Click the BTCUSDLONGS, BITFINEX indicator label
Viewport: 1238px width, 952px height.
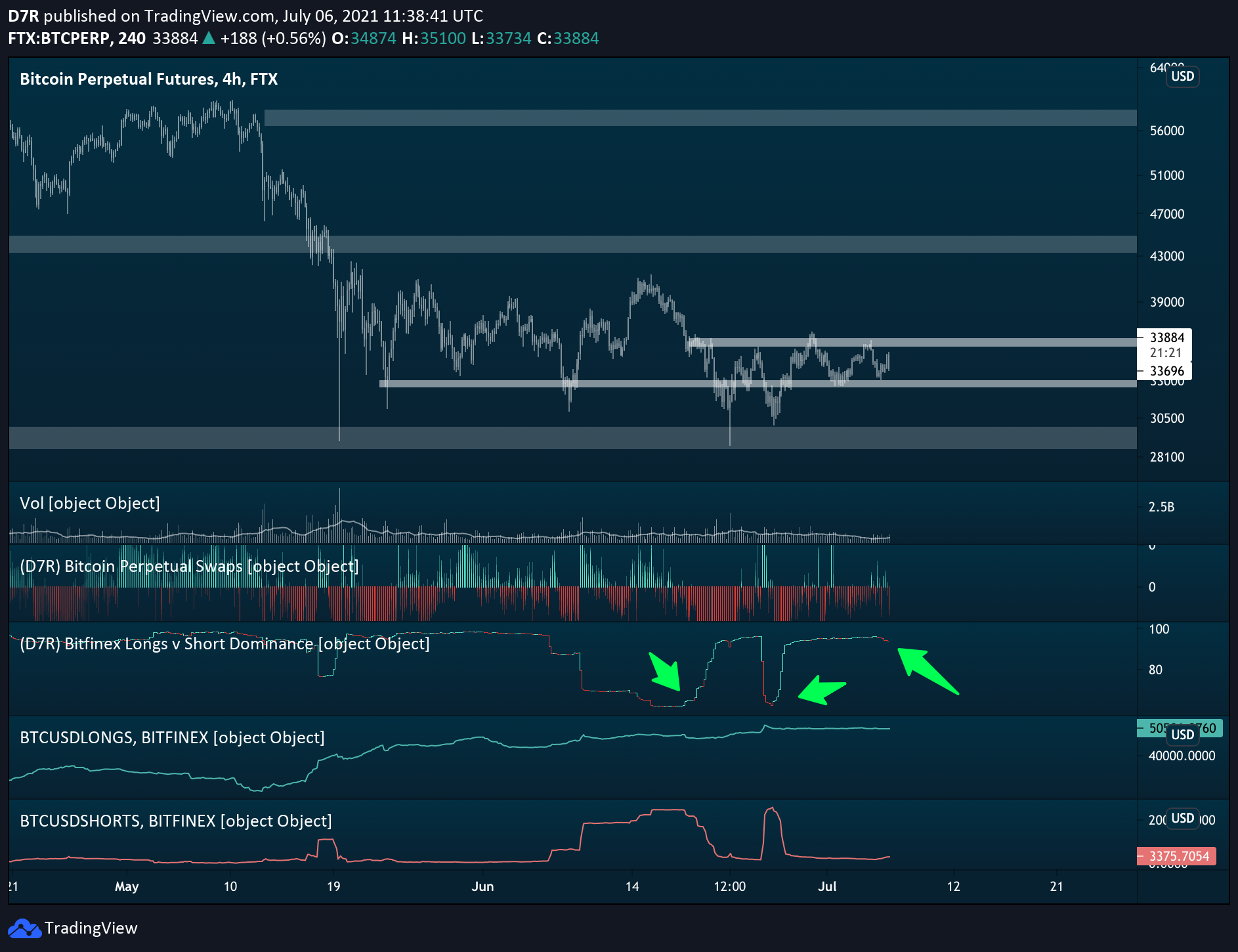(x=172, y=738)
